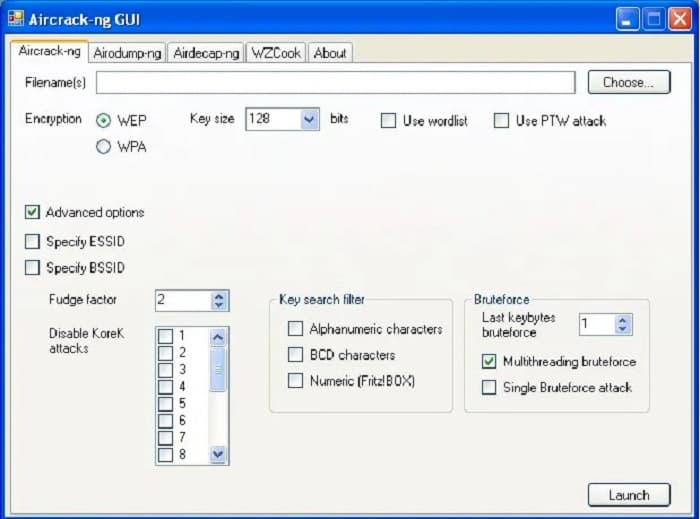Disable KoreK attack 5
This screenshot has height=519, width=700.
point(166,403)
